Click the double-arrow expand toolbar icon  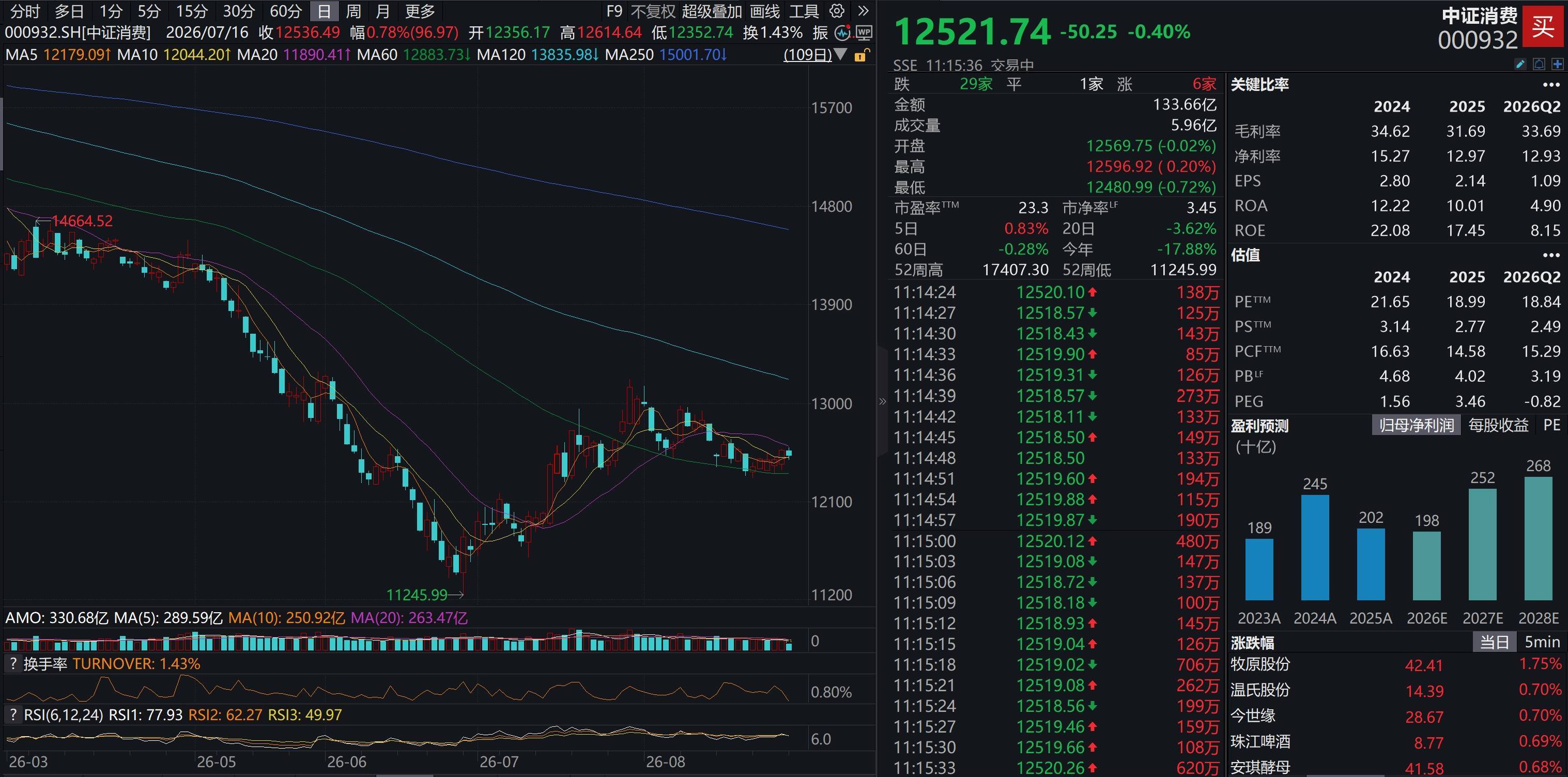863,11
